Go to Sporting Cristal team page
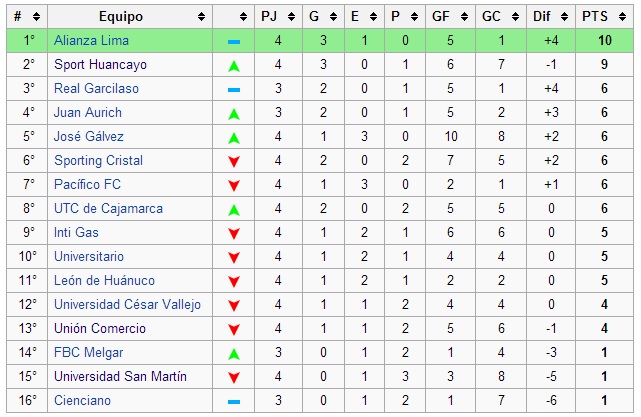 98,161
